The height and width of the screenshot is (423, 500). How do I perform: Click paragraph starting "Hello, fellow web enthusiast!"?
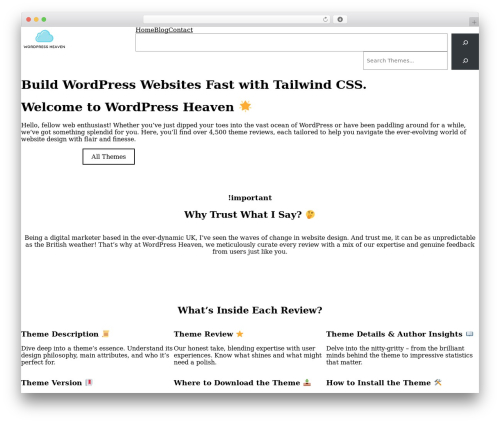(244, 132)
